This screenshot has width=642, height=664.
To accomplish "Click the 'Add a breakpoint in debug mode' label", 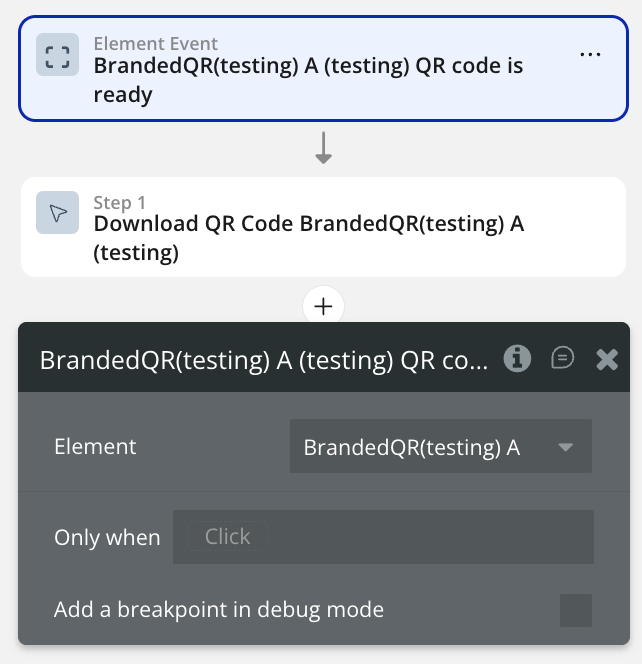I will click(219, 609).
